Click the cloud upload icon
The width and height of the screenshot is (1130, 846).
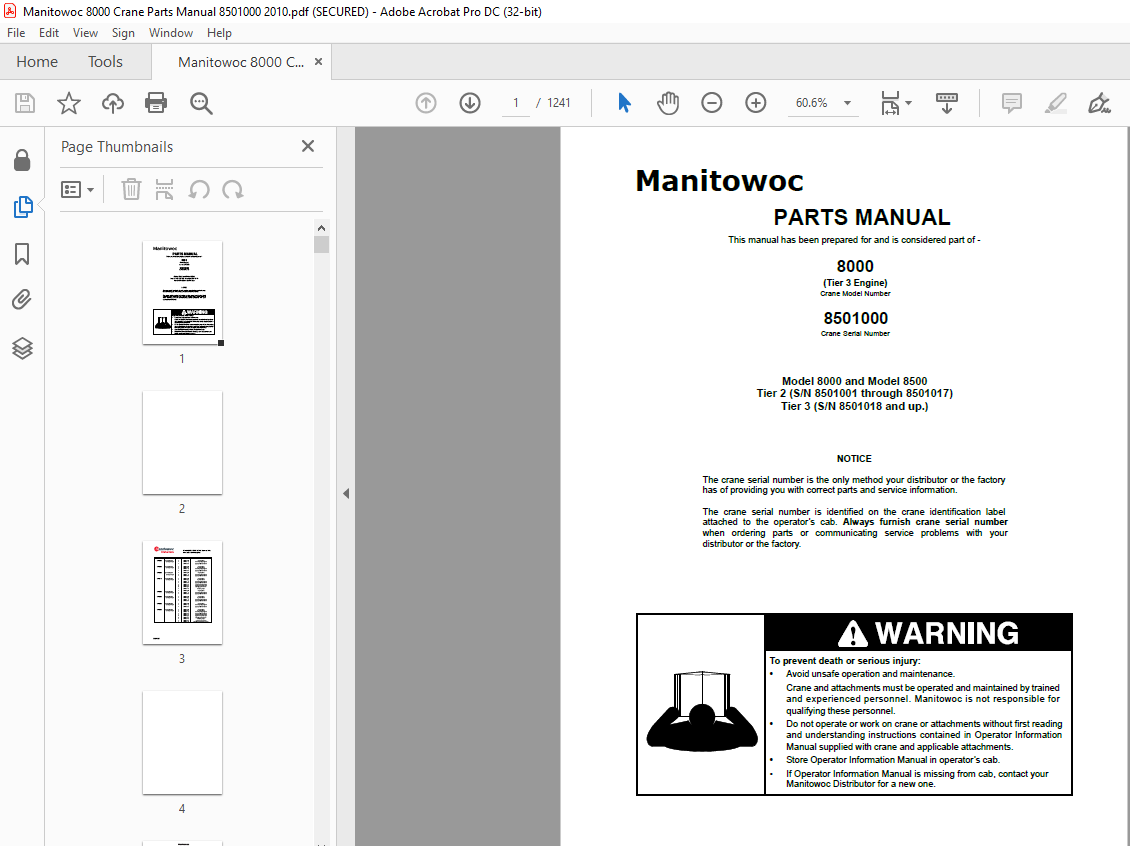point(112,103)
